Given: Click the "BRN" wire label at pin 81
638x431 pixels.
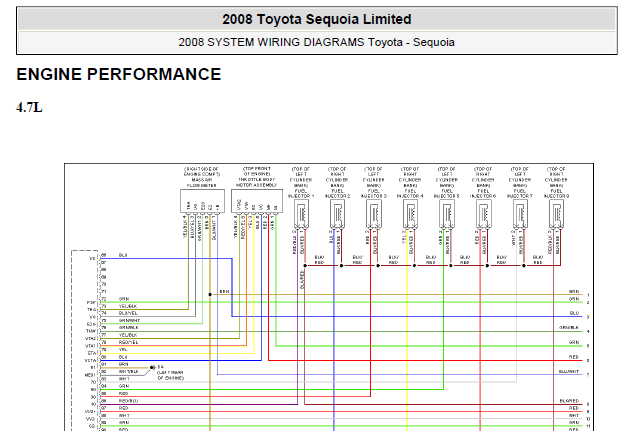Looking at the screenshot, I should (x=124, y=364).
